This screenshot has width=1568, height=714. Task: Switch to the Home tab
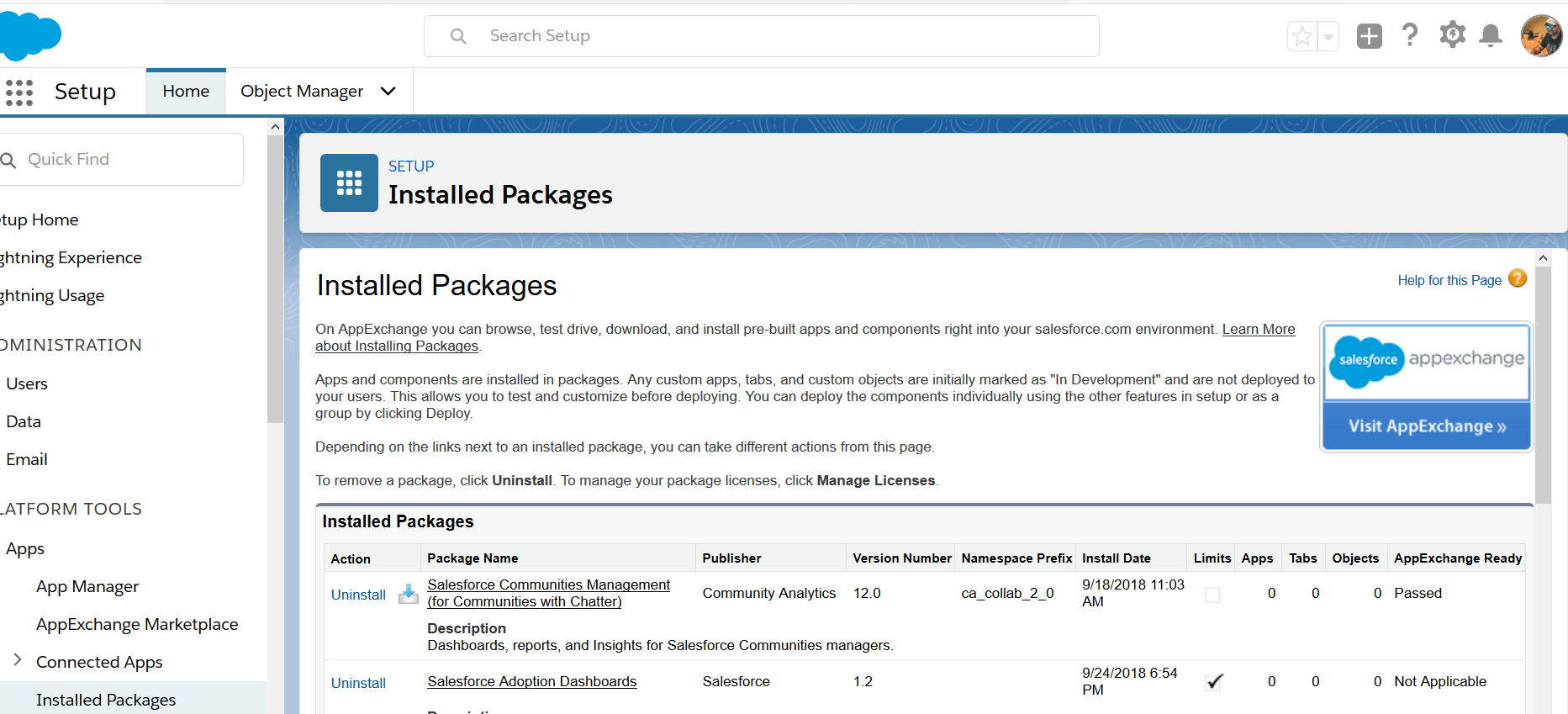coord(186,91)
